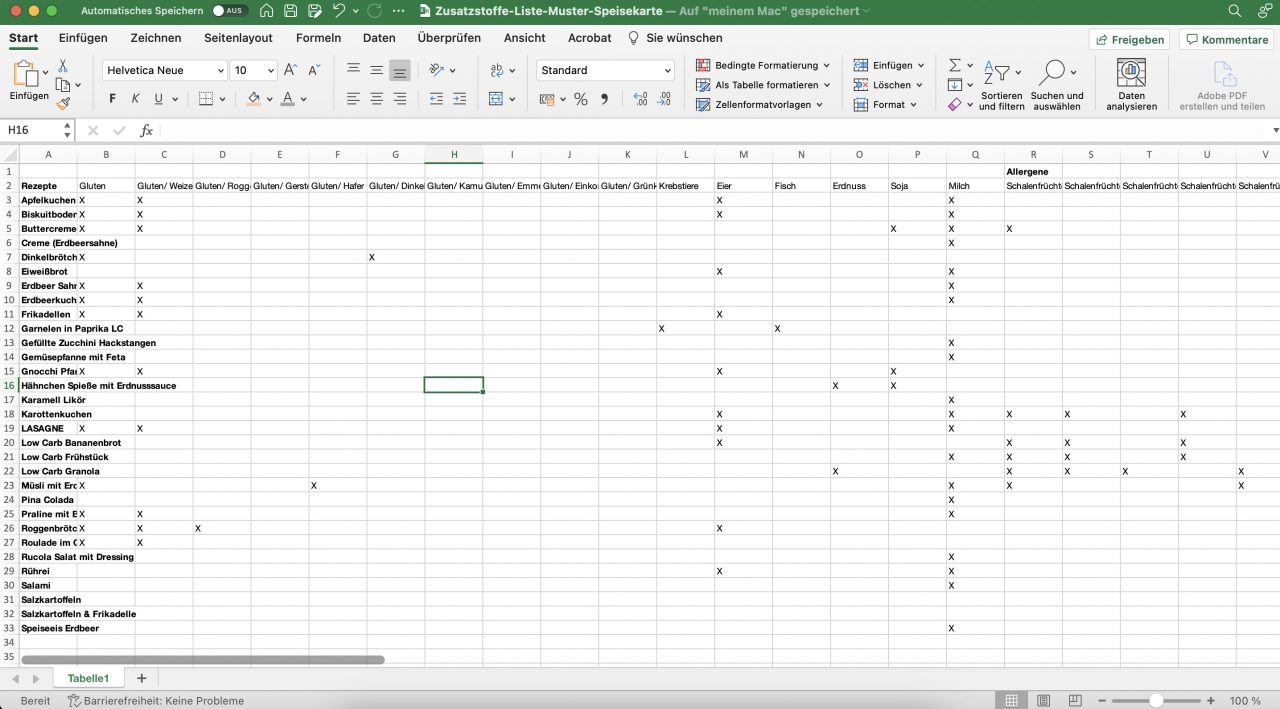Toggle bold formatting with F button
Screen dimensions: 1280x709
tap(112, 99)
